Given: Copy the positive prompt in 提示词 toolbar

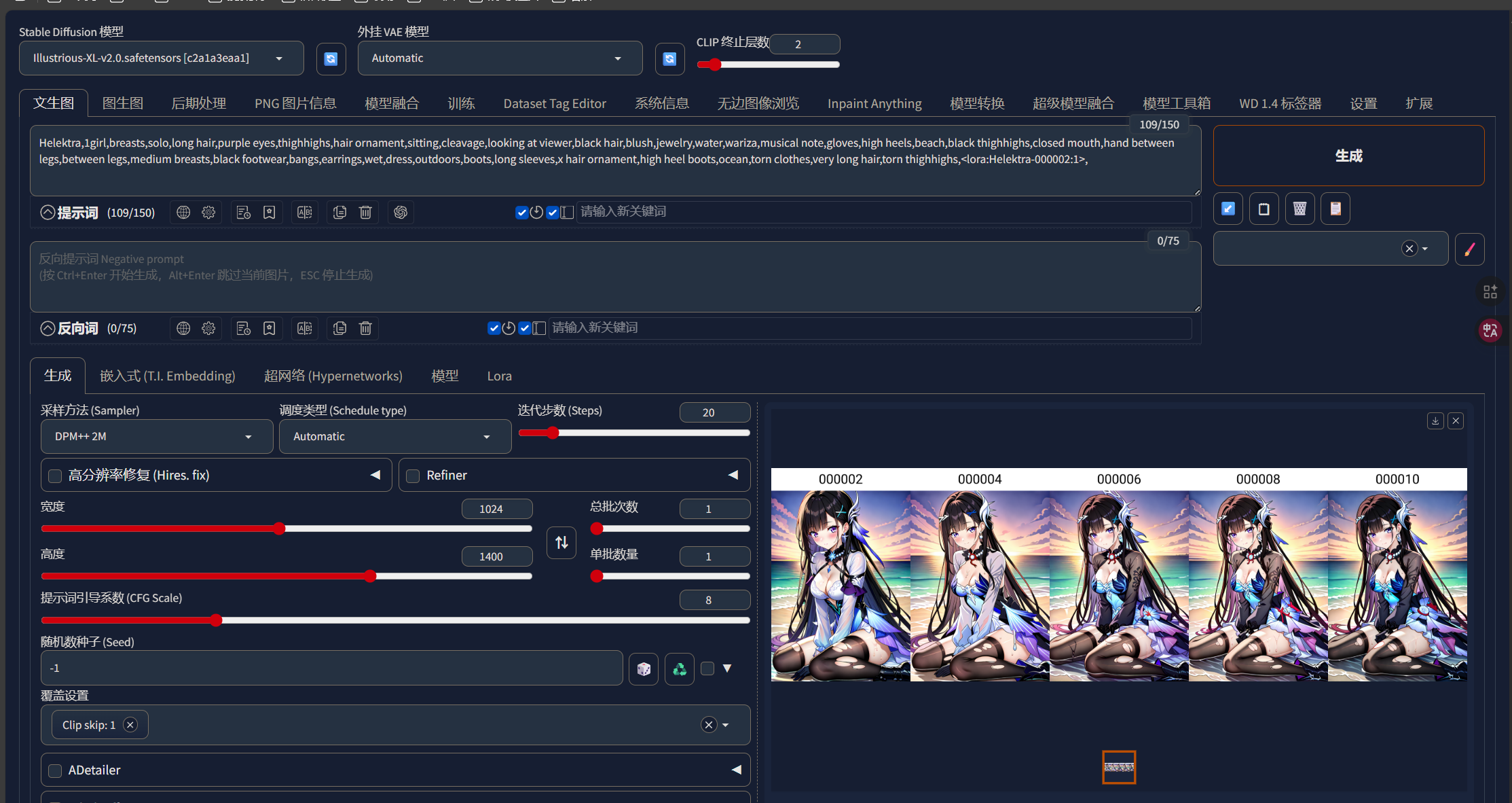Looking at the screenshot, I should 340,213.
